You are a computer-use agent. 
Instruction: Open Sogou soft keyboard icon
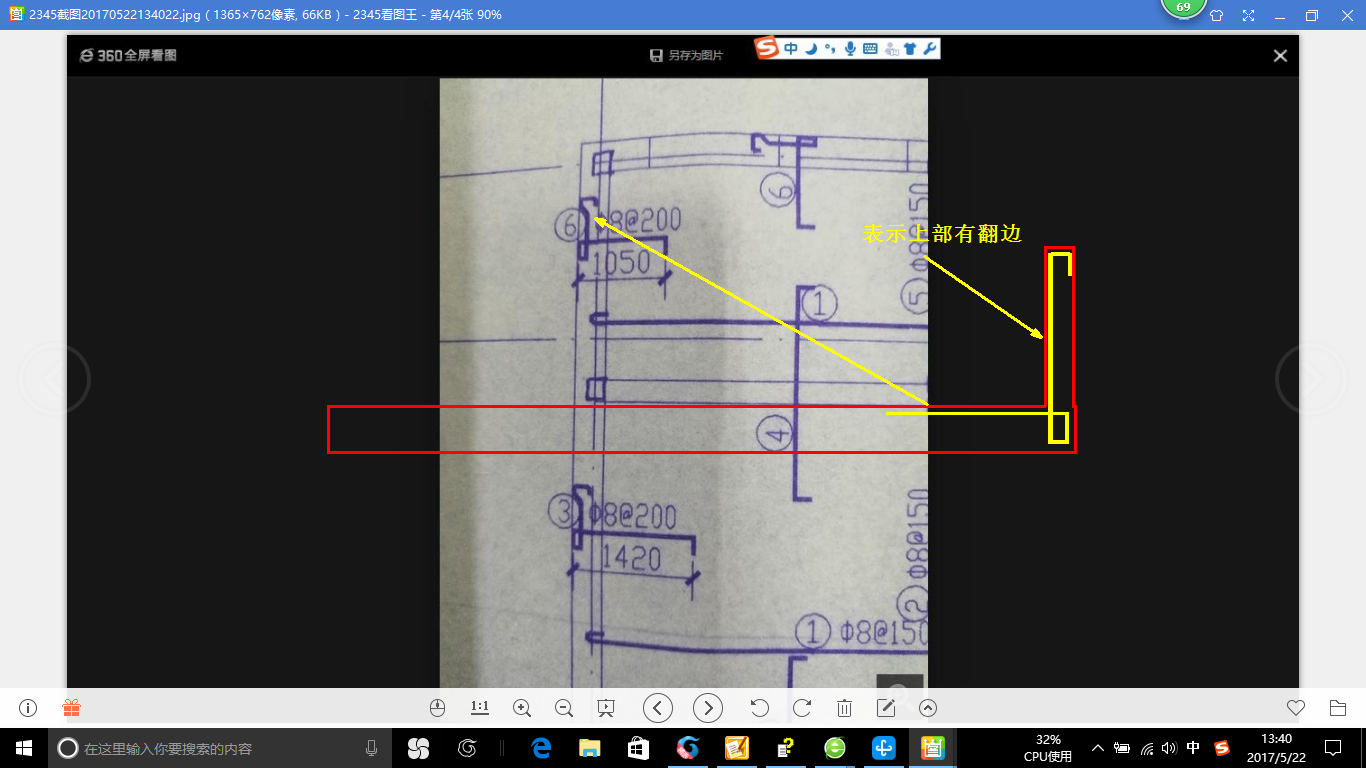[x=870, y=49]
